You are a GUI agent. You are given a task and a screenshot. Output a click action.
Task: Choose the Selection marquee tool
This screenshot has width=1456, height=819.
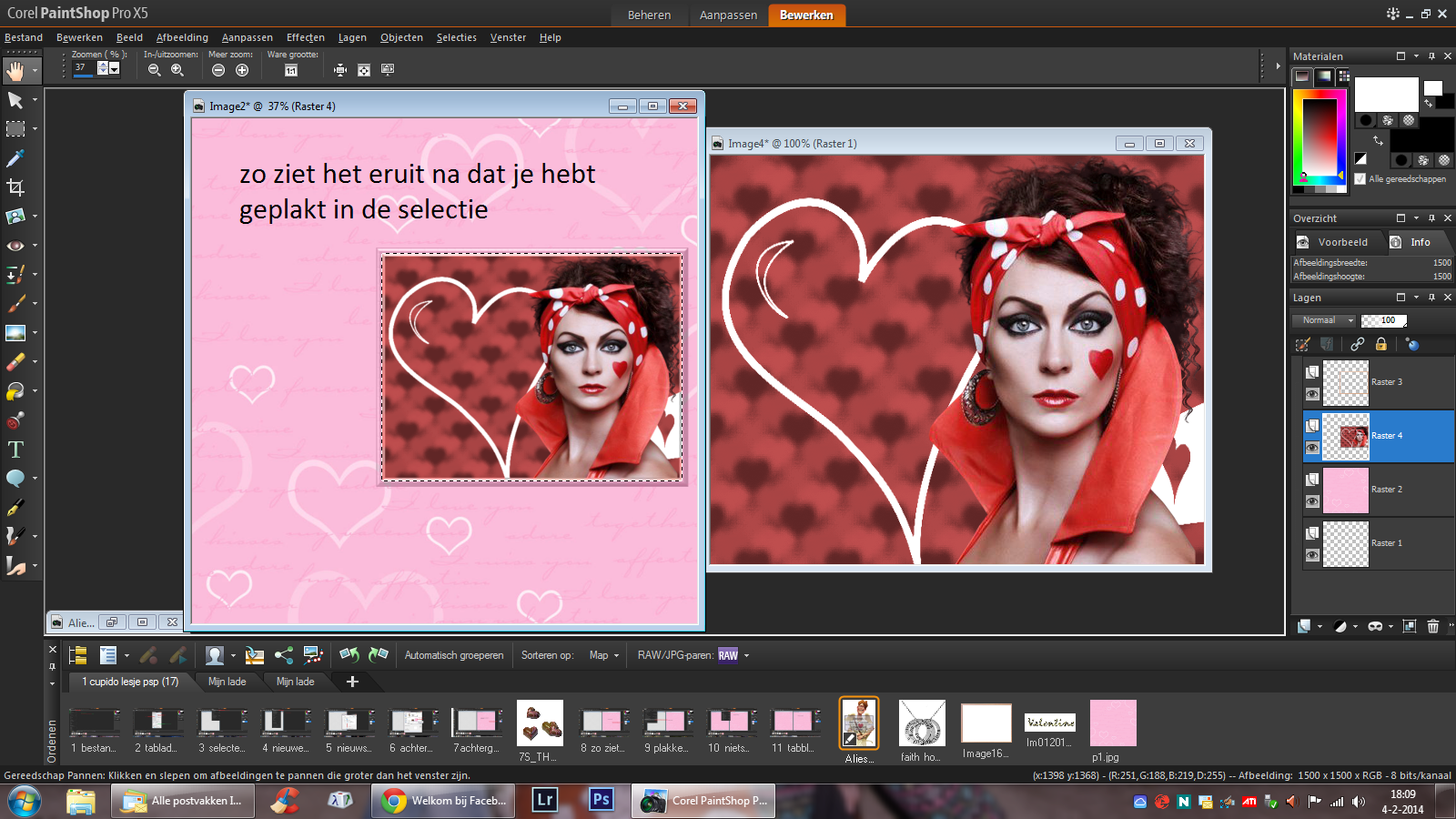15,129
